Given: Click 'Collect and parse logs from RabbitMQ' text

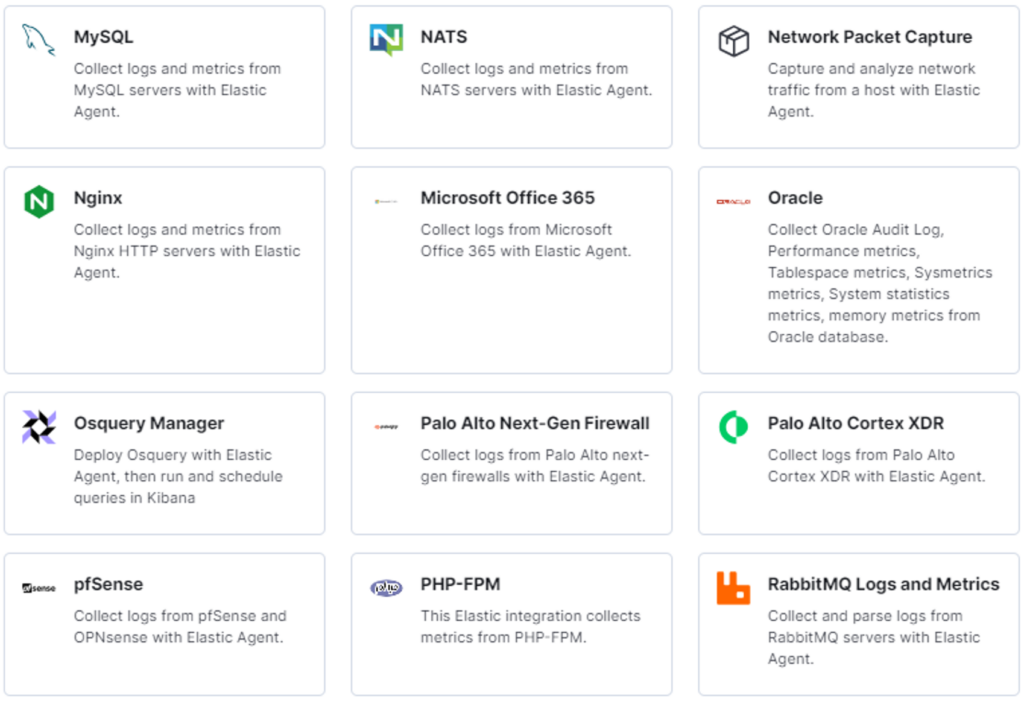Looking at the screenshot, I should [874, 637].
